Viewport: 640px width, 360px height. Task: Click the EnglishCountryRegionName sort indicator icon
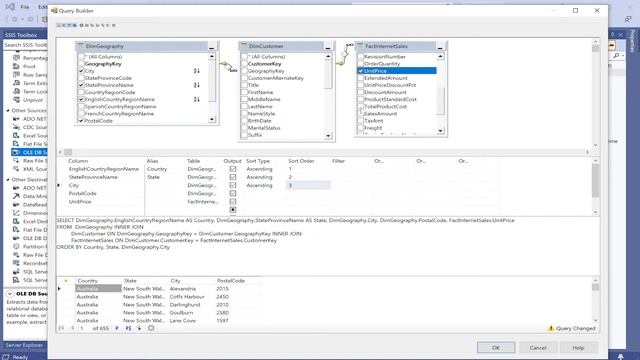click(197, 99)
